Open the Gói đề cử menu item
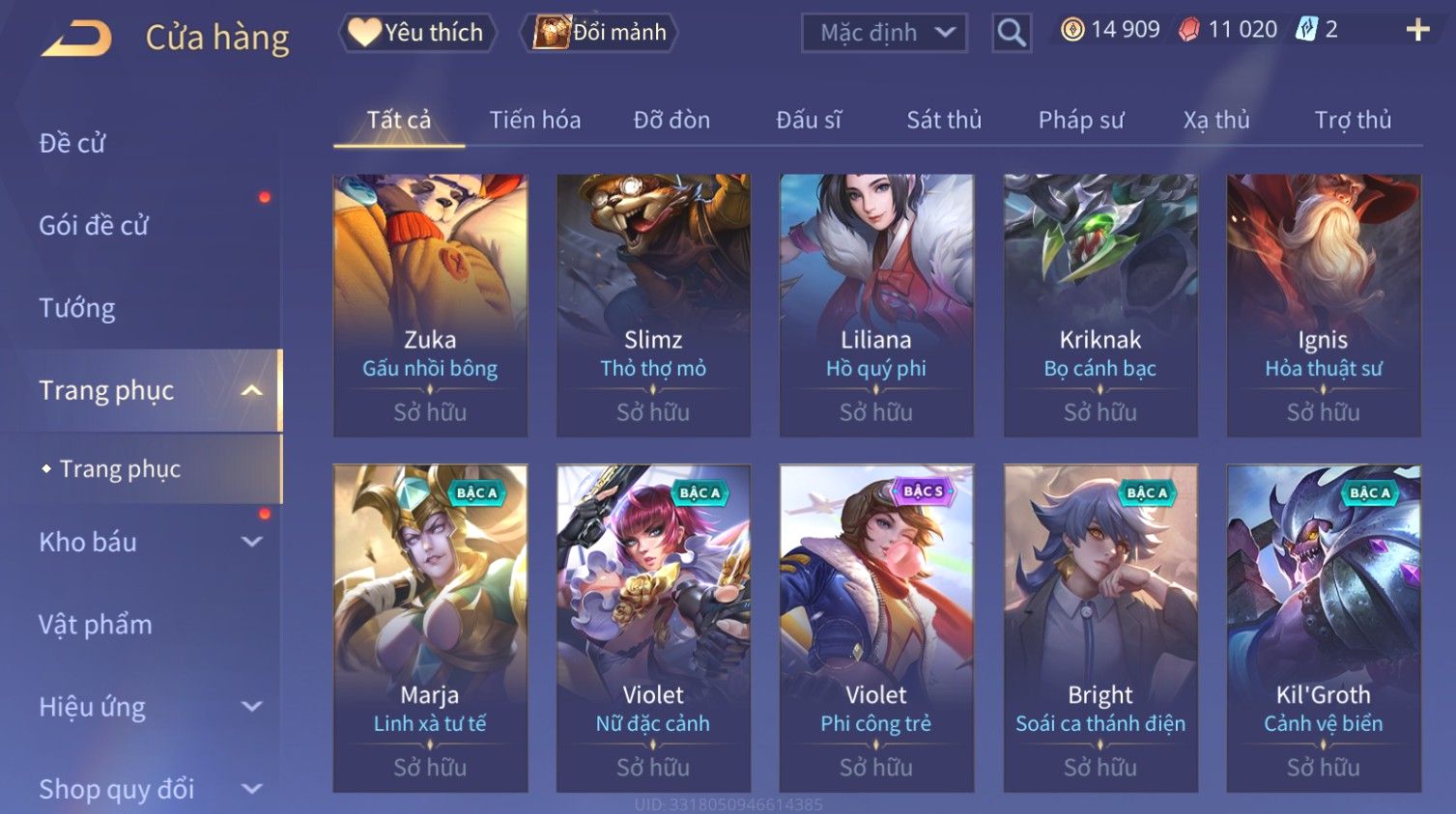This screenshot has height=814, width=1456. 94,226
